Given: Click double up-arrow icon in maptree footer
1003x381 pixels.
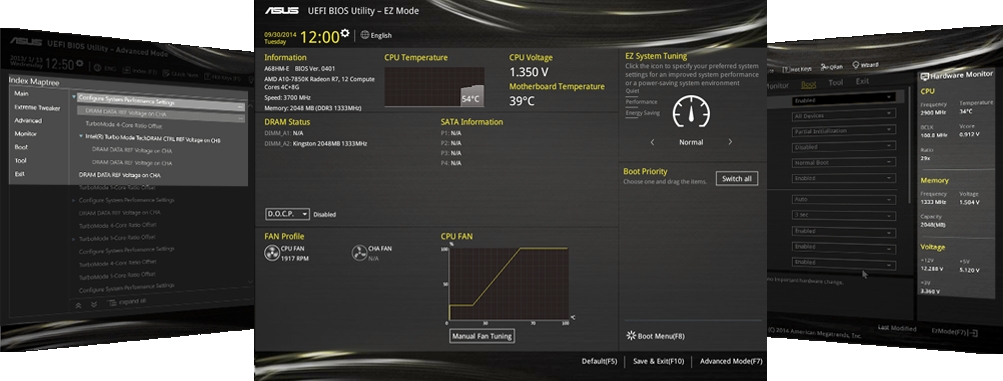Looking at the screenshot, I should click(79, 306).
